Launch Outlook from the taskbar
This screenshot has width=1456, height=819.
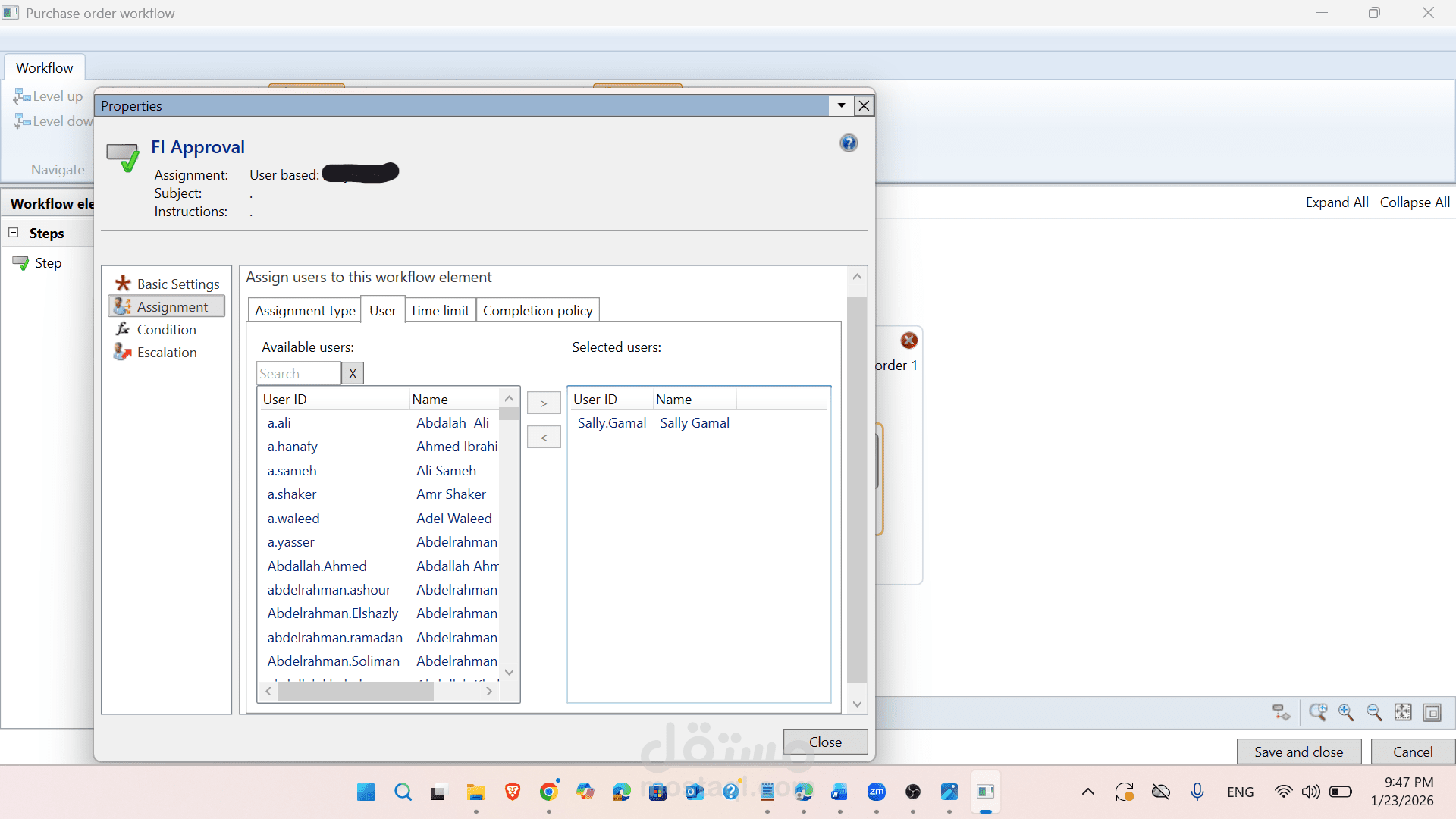click(x=695, y=791)
